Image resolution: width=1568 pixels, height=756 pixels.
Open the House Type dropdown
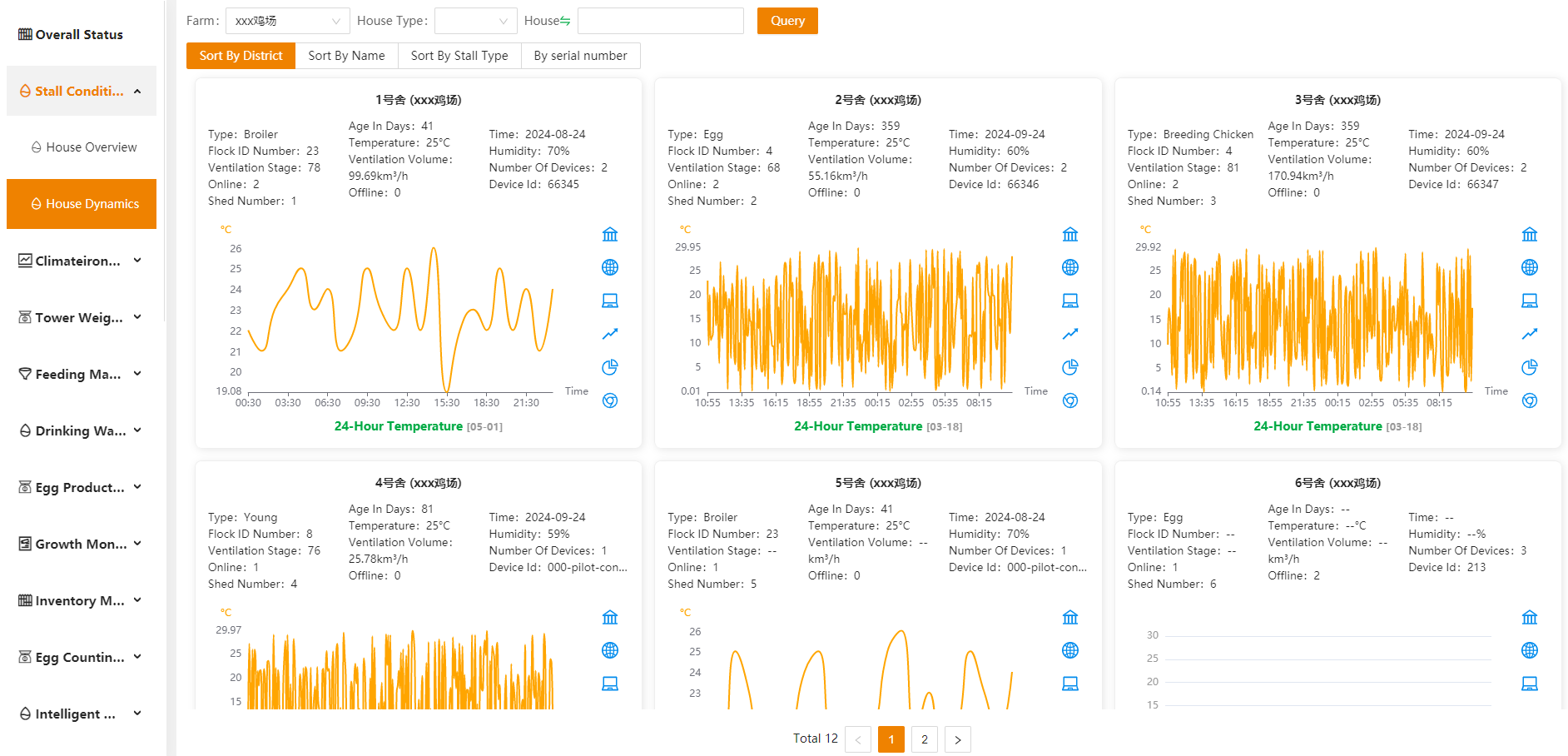tap(476, 21)
